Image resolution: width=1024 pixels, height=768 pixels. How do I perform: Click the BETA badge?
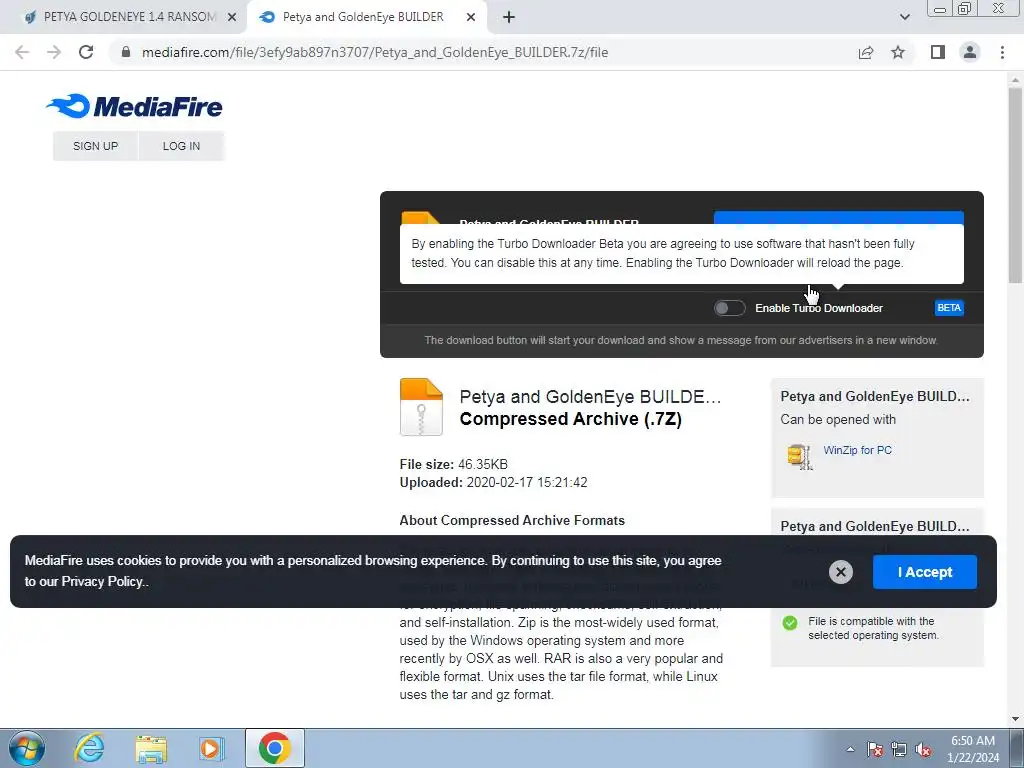949,308
